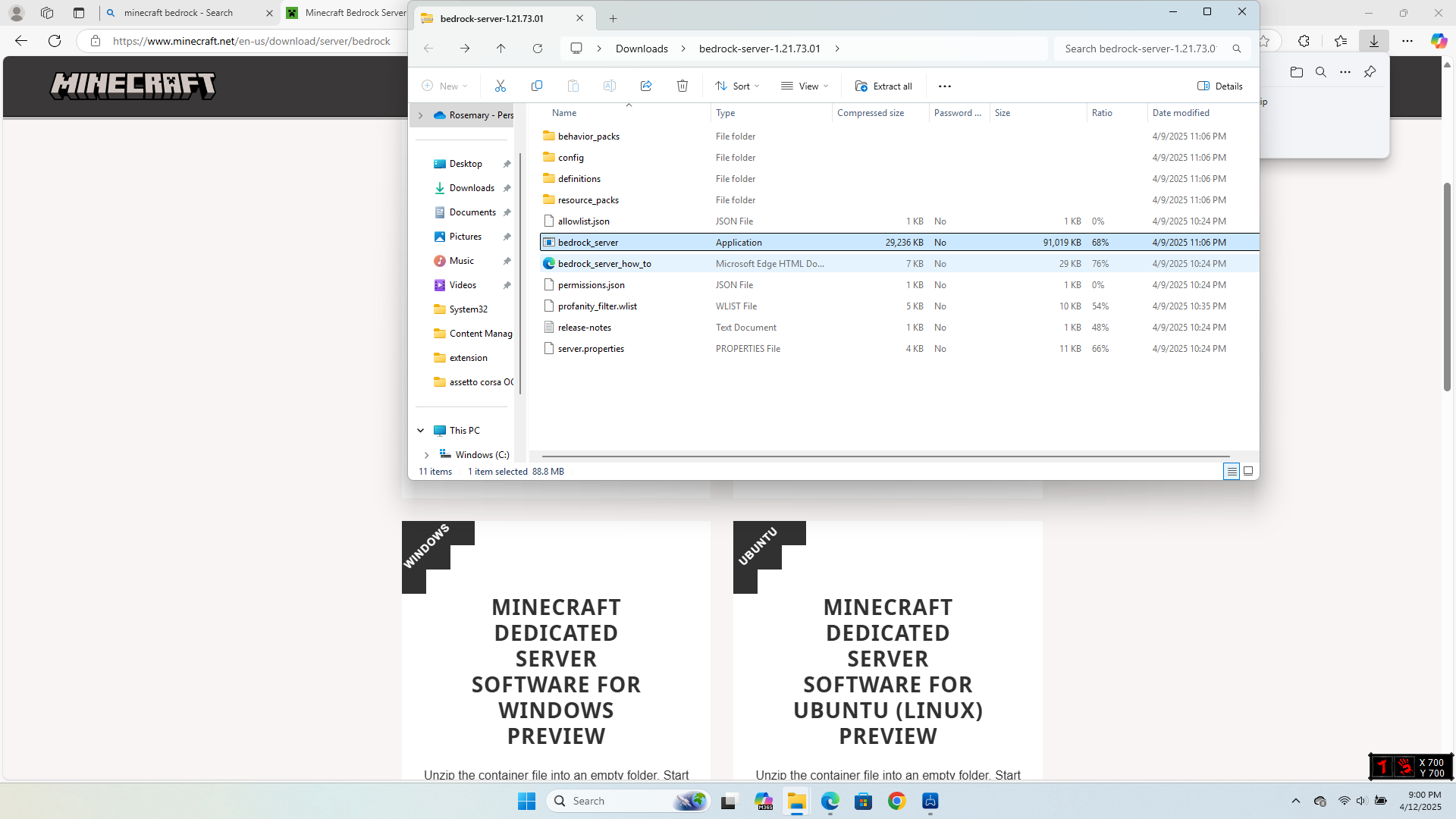Launch Google Chrome from the taskbar
The height and width of the screenshot is (819, 1456).
point(897,802)
